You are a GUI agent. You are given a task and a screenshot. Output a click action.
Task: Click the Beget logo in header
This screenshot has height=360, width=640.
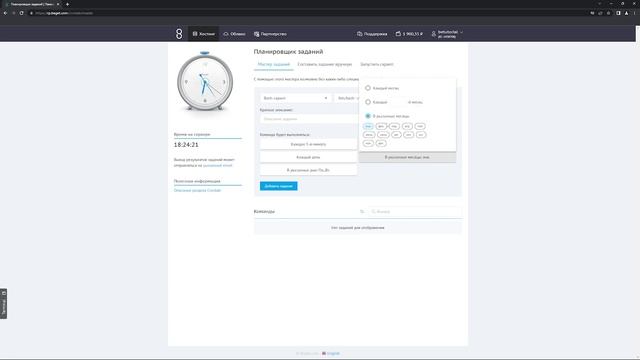coord(179,34)
